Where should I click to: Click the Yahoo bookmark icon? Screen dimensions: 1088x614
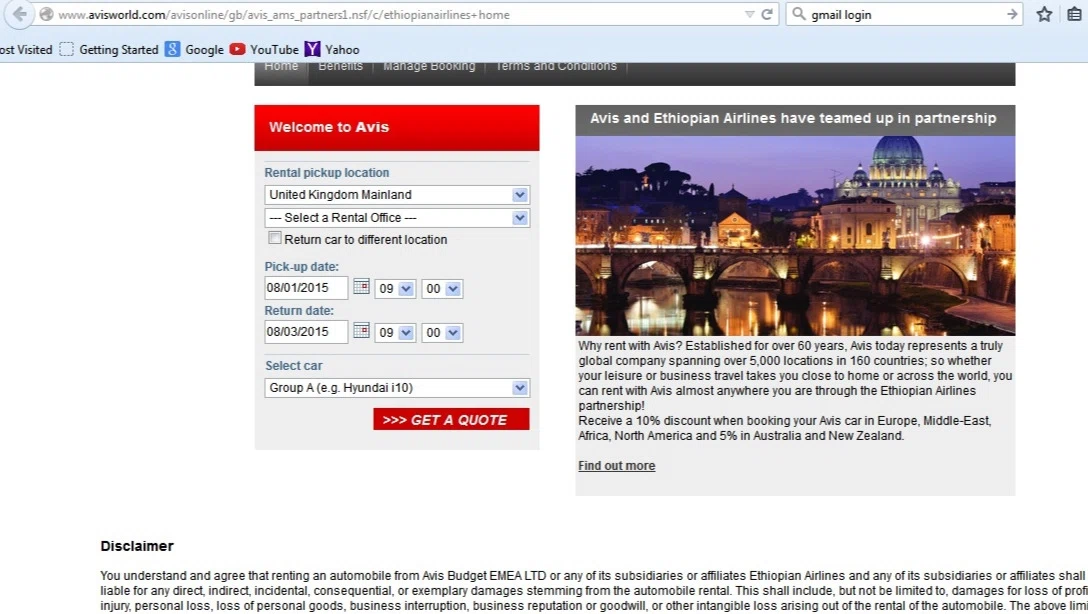312,49
